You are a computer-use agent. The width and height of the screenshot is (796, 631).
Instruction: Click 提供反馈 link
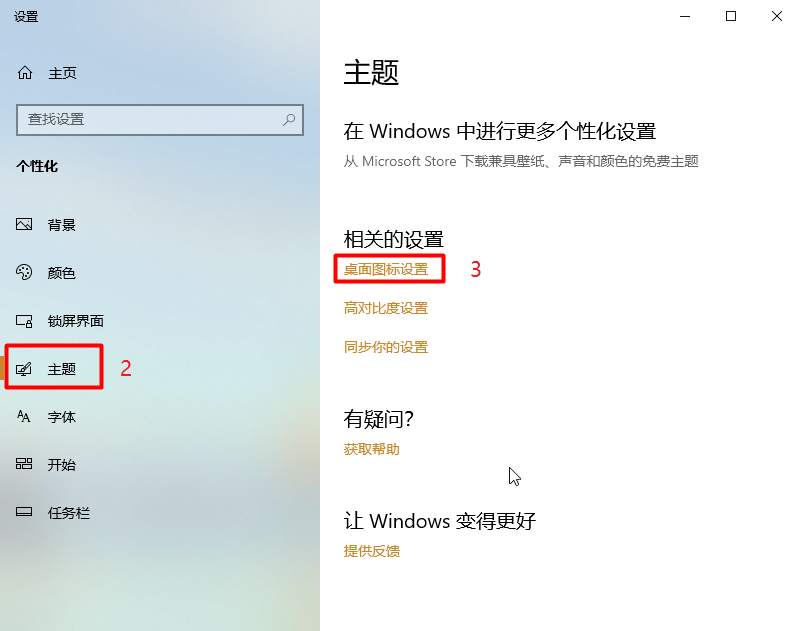[372, 551]
